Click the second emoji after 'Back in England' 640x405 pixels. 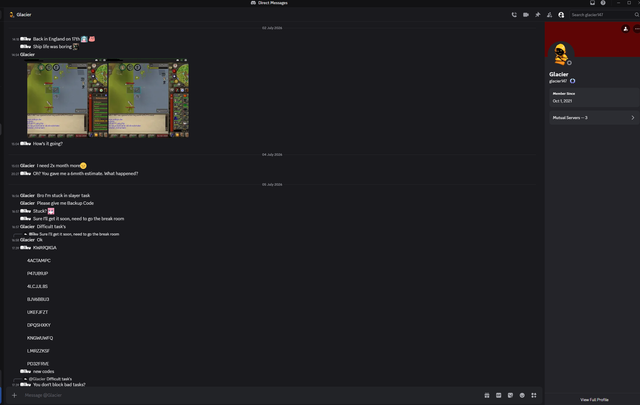[92, 39]
